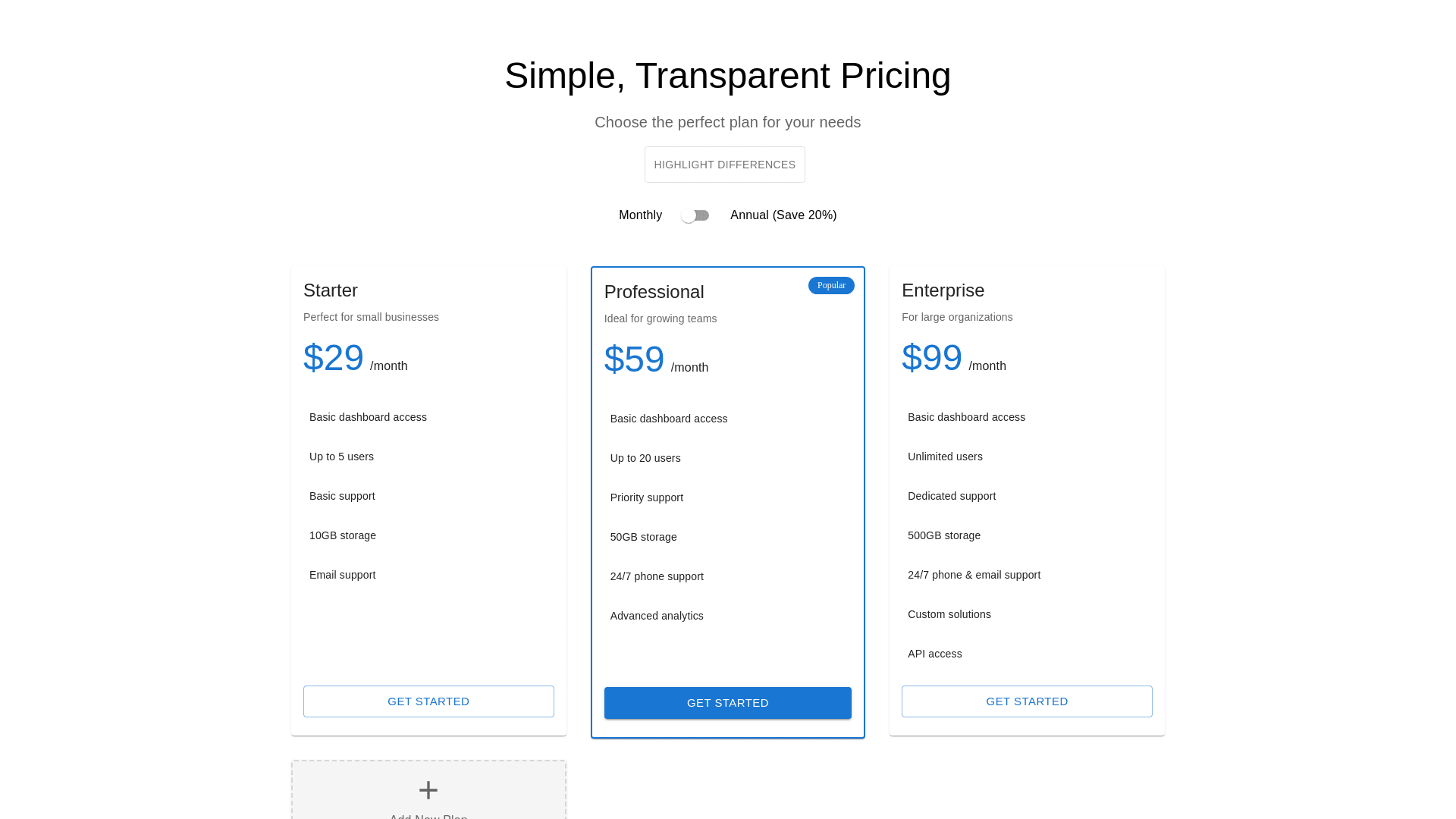Screen dimensions: 1456x819
Task: Click the Custom solutions feature item
Action: coord(949,614)
